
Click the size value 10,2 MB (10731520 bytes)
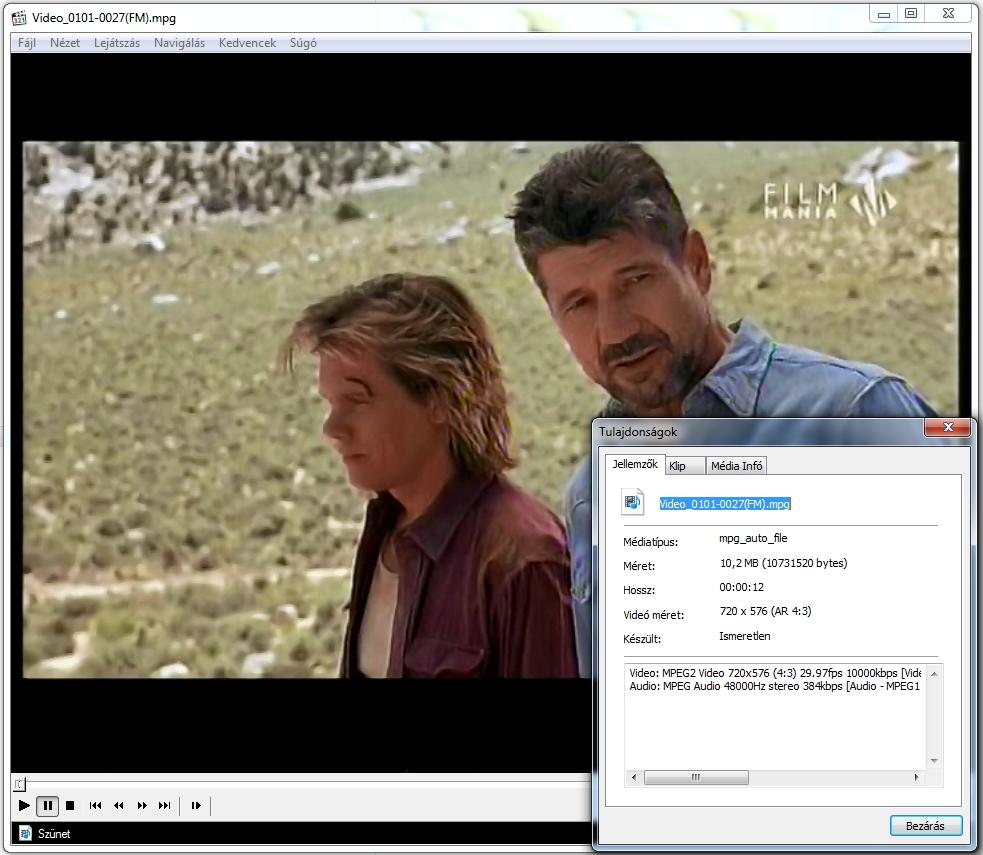coord(784,563)
